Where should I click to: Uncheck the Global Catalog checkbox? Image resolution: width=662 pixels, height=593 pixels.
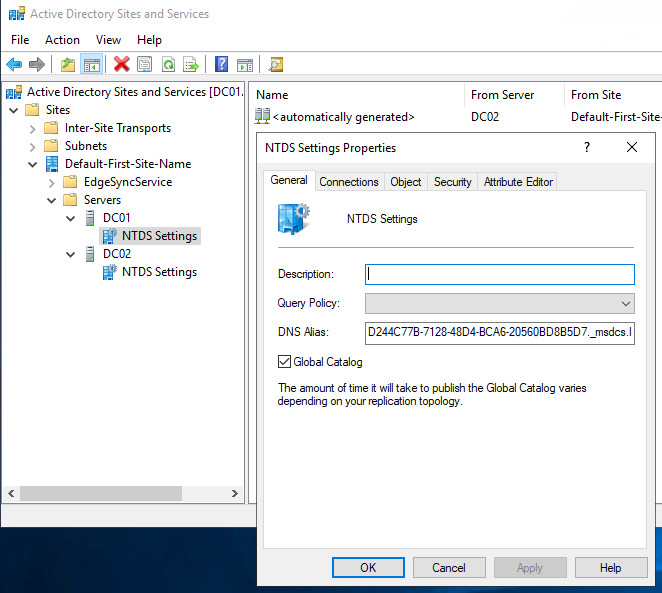(284, 362)
